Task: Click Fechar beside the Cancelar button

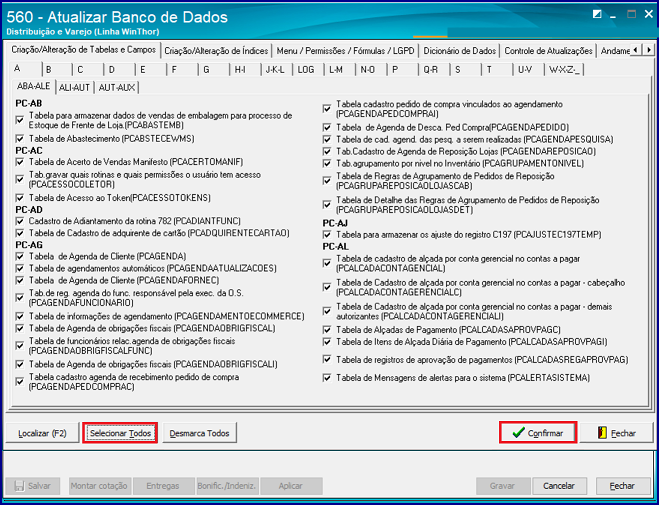Action: tap(622, 486)
